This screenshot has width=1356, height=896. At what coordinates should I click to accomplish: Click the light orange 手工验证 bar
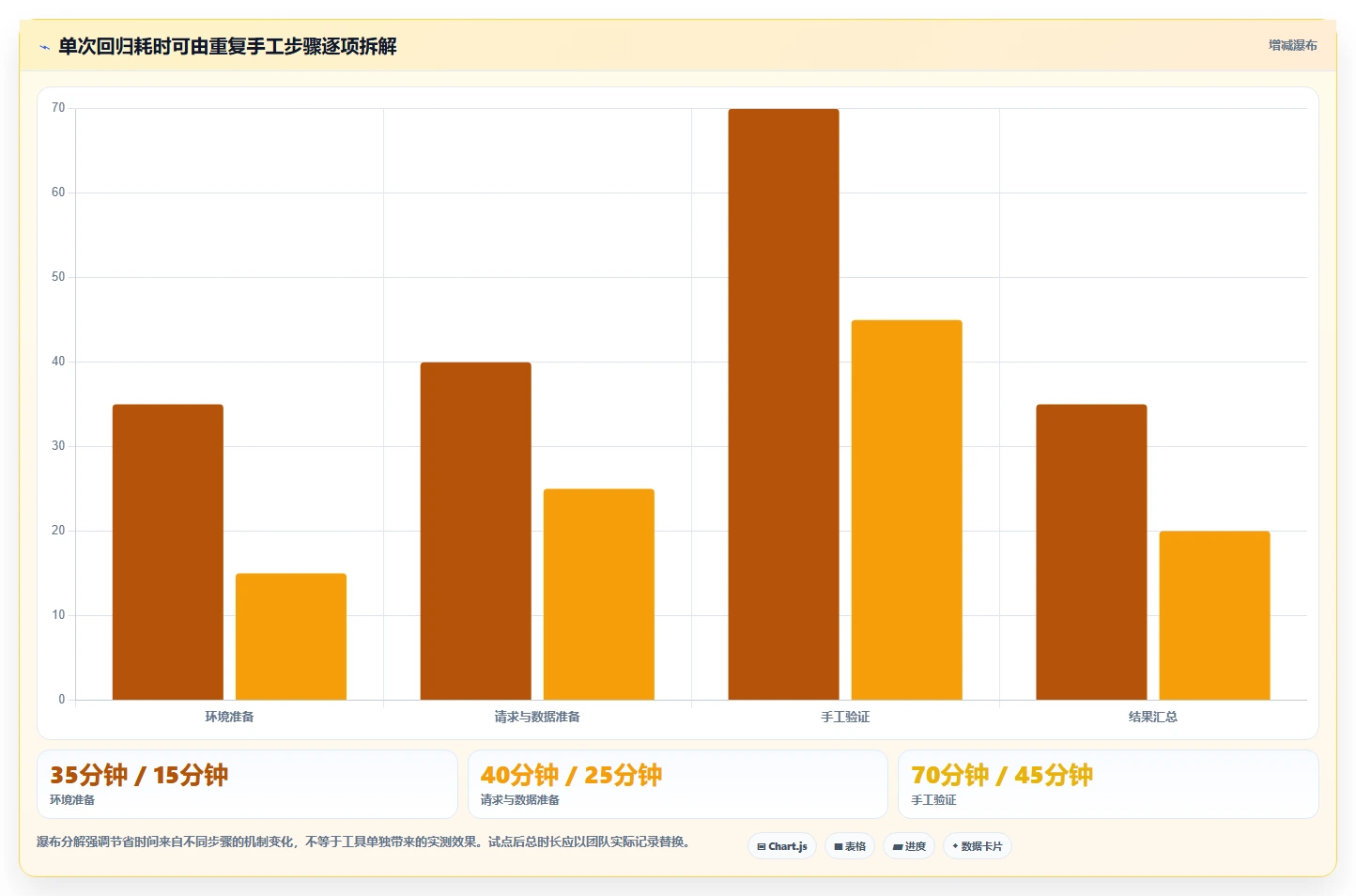pos(907,510)
